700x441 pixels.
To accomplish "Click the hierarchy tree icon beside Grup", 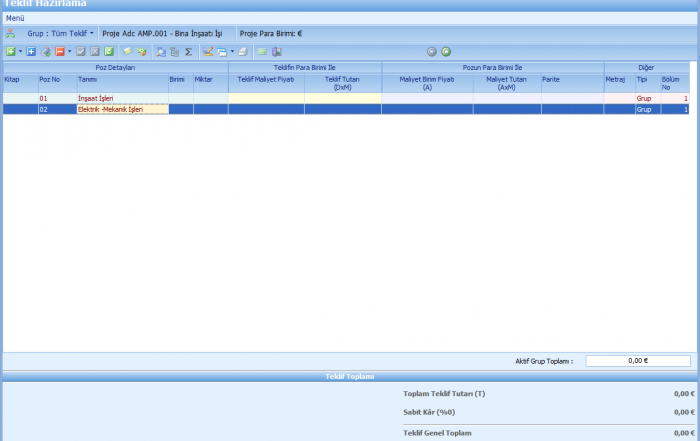I will tap(10, 33).
